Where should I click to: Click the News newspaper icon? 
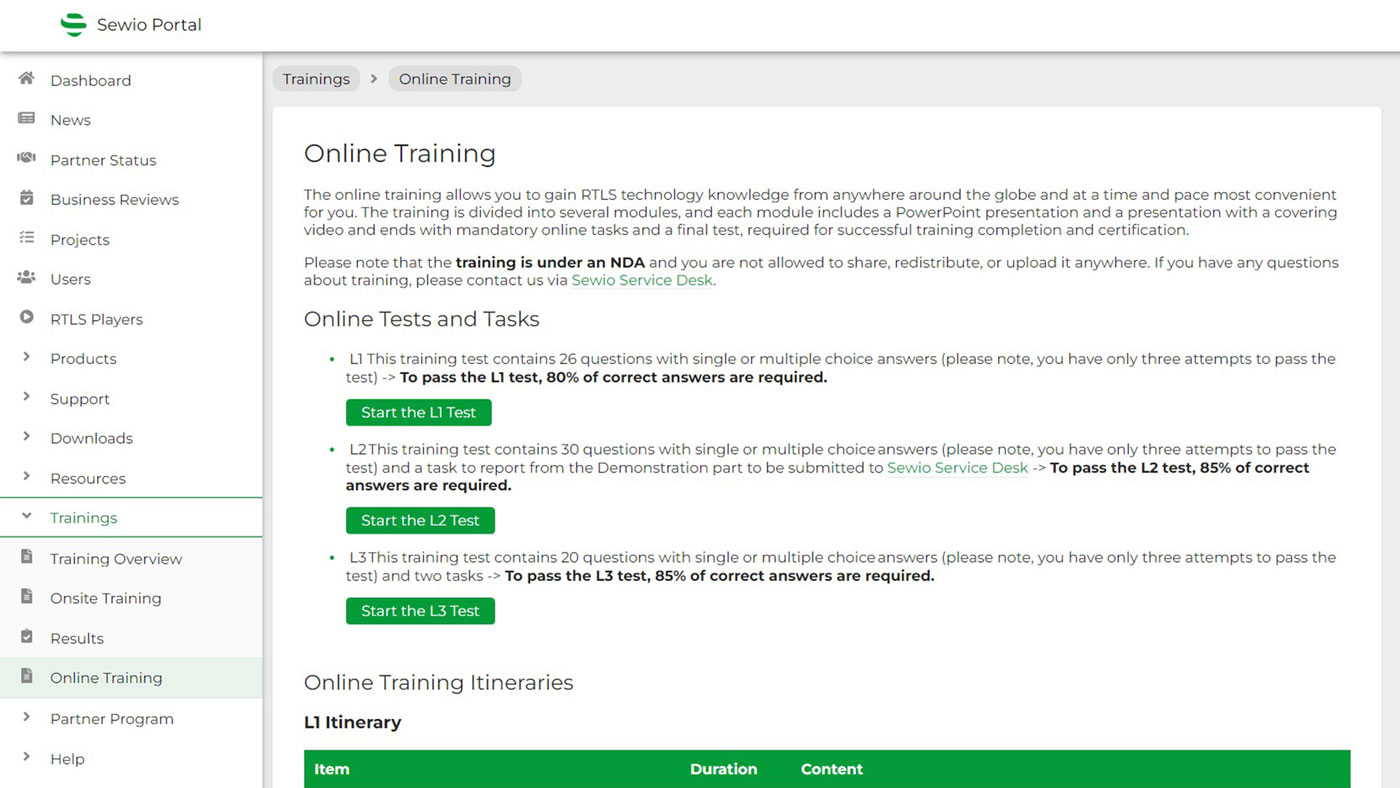[x=27, y=119]
